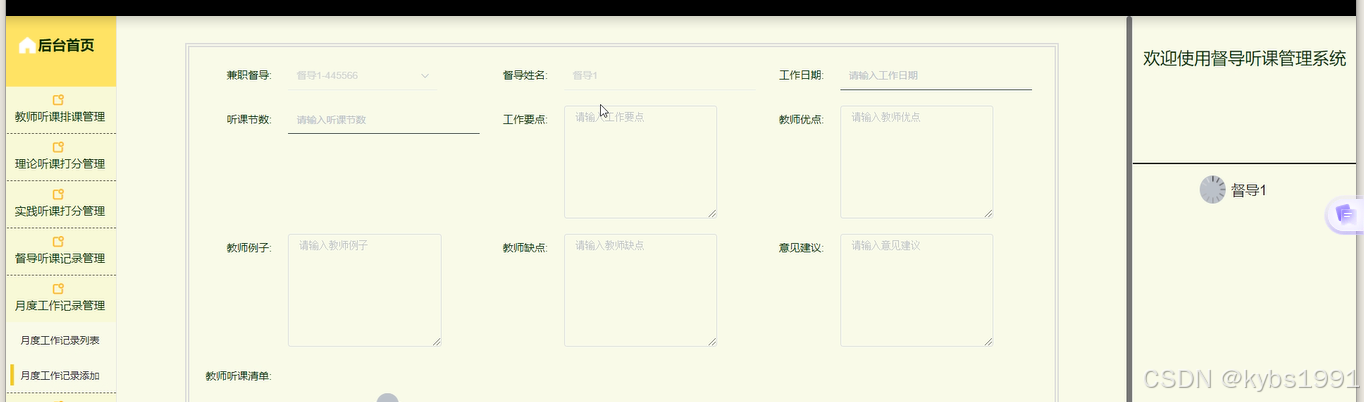Click the home icon beside 后台首页
Screen dimensions: 1364x402
coord(26,45)
